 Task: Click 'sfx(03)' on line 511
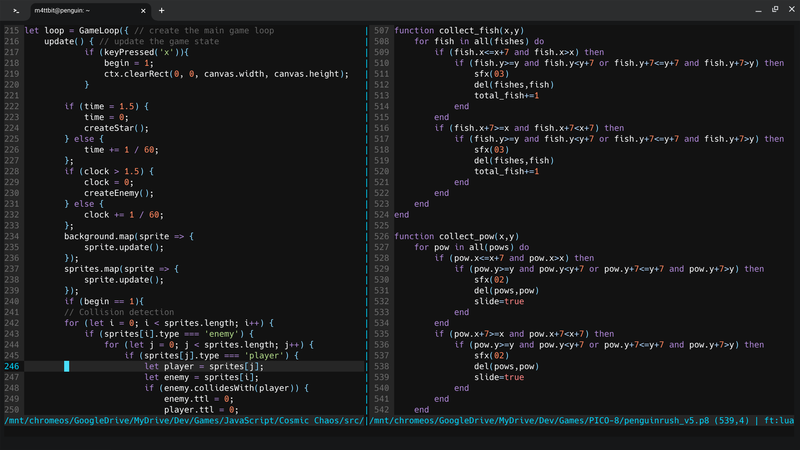[492, 74]
